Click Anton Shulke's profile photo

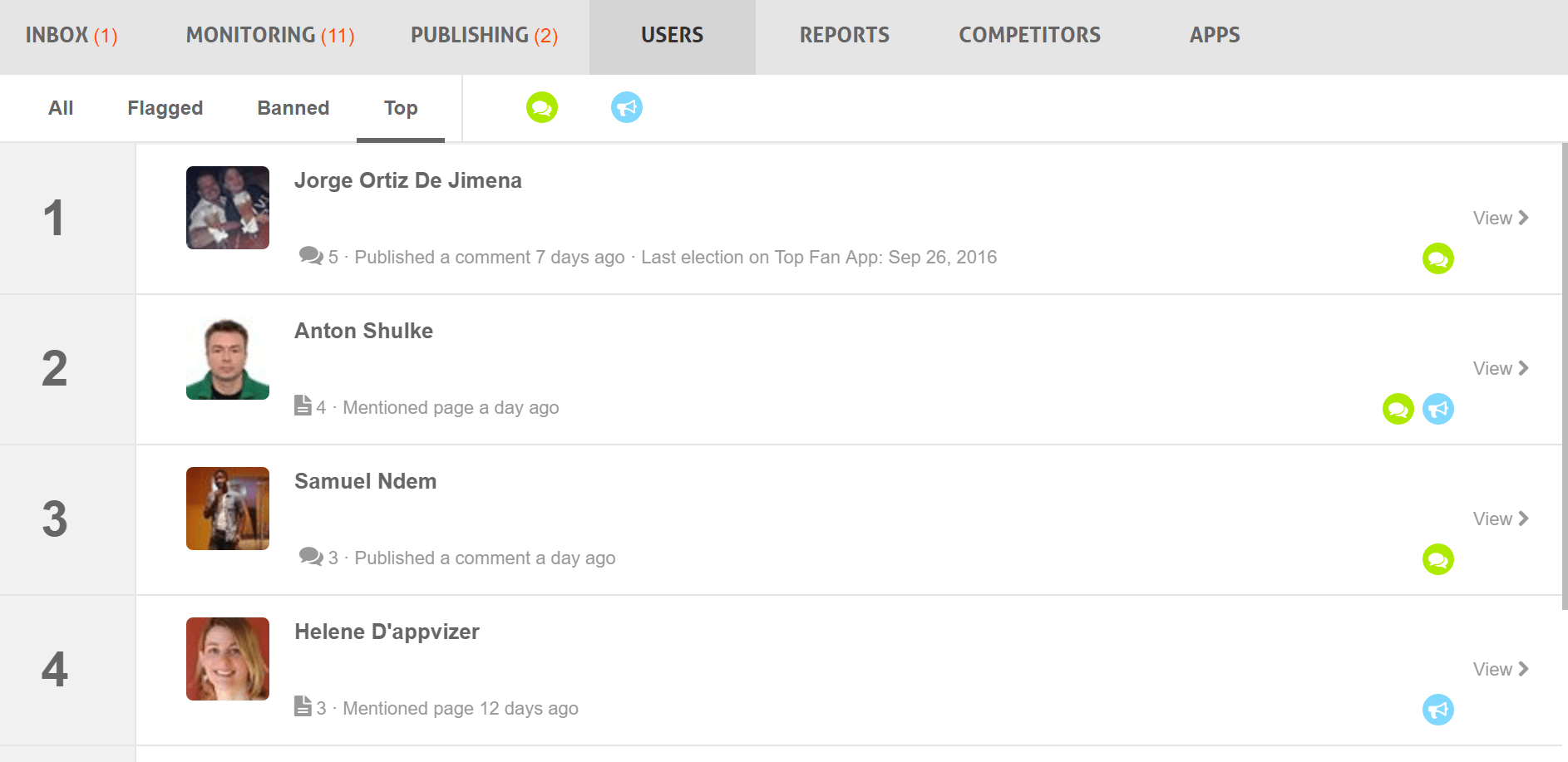[x=228, y=358]
